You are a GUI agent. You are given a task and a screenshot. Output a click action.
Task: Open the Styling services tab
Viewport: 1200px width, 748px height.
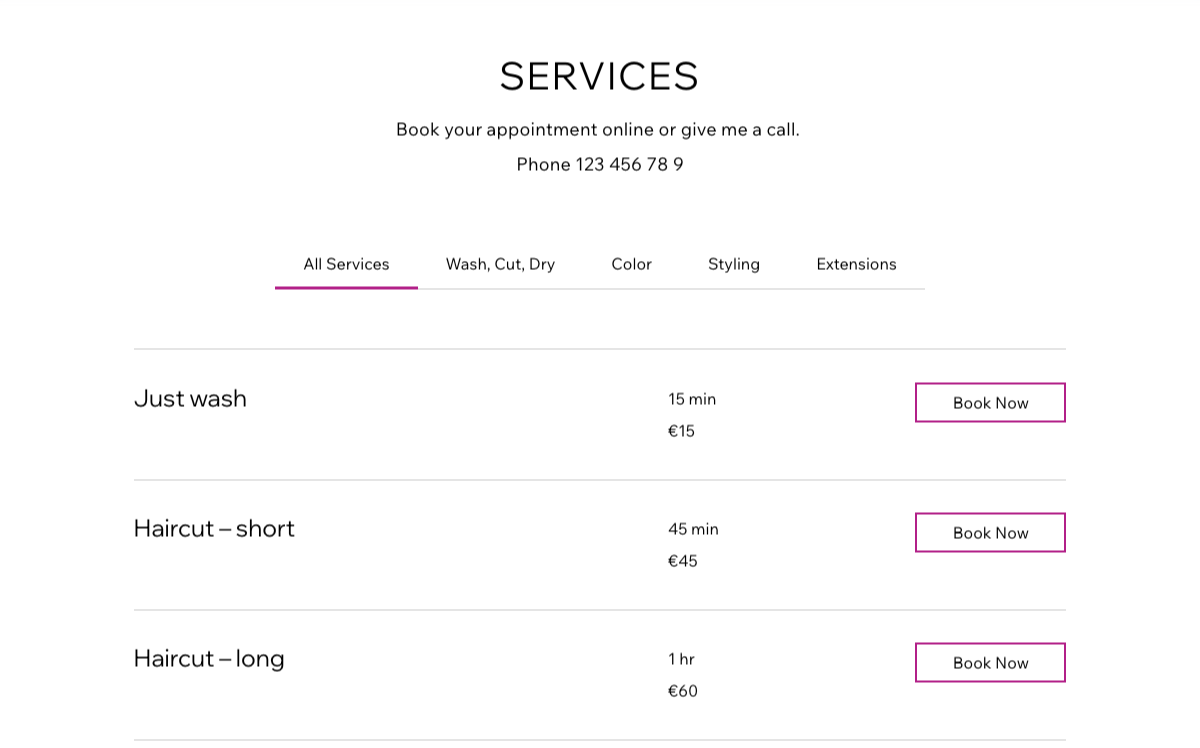tap(734, 264)
